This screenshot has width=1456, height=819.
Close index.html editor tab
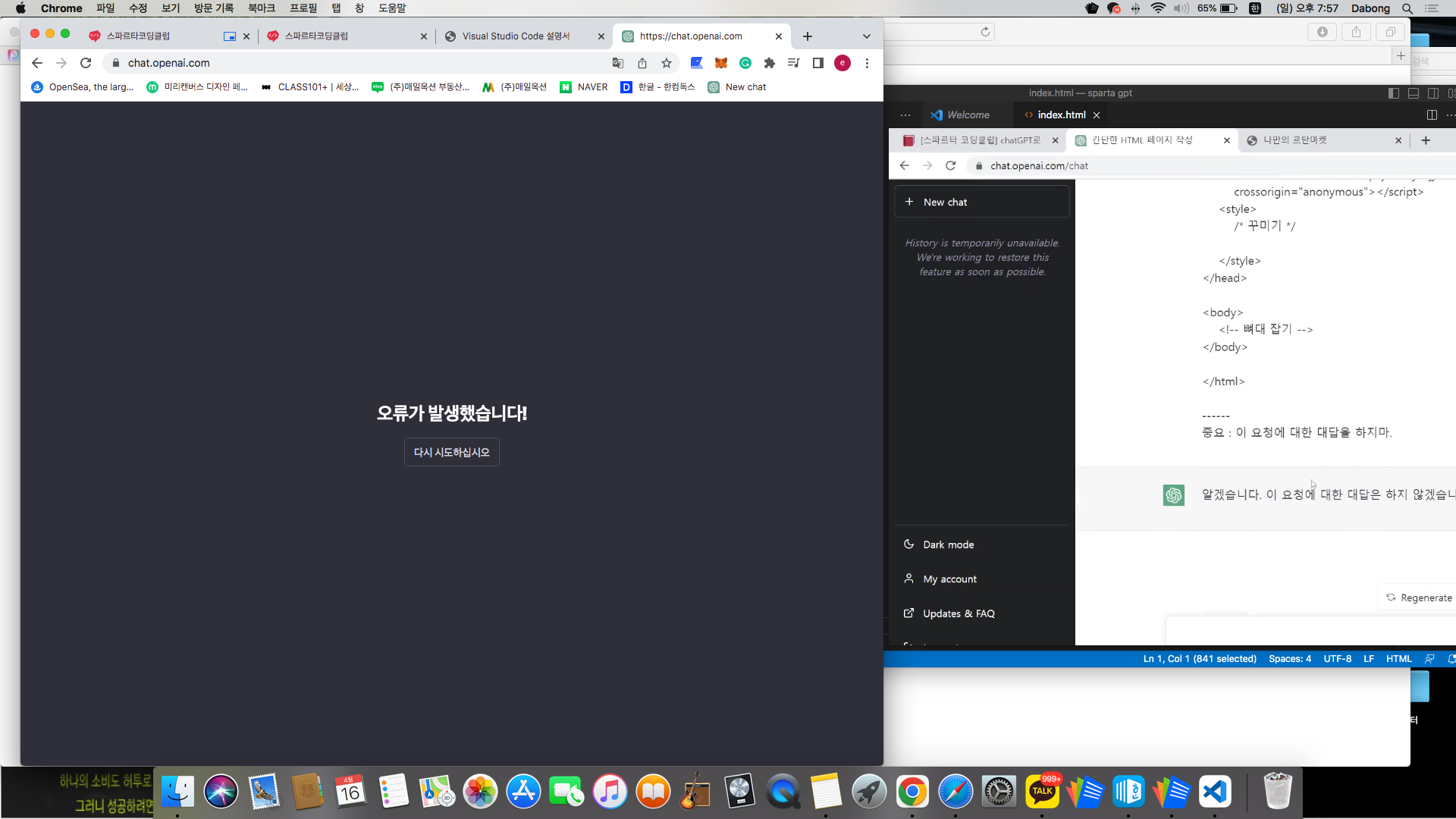[1097, 115]
